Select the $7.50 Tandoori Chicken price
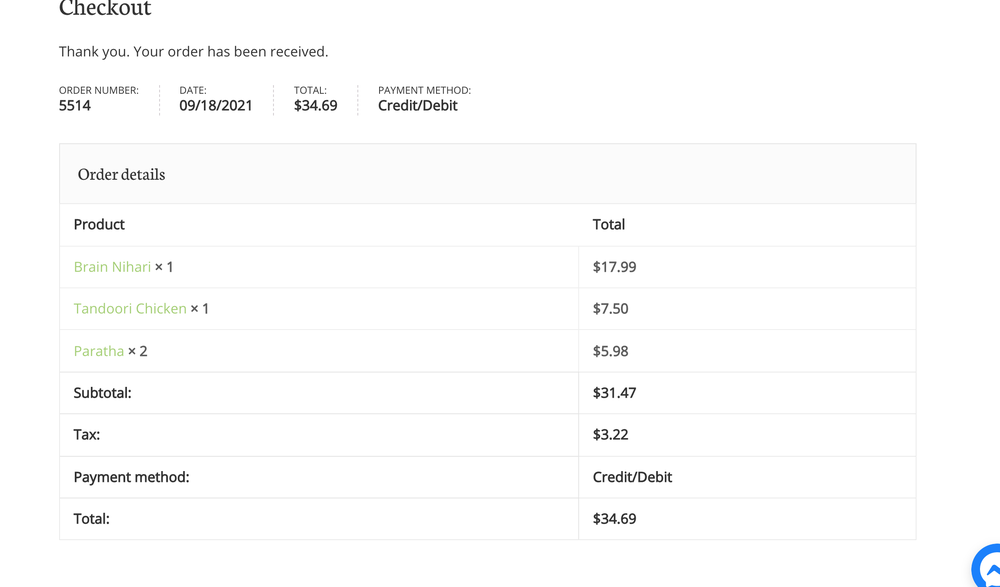This screenshot has height=587, width=1000. pos(610,309)
